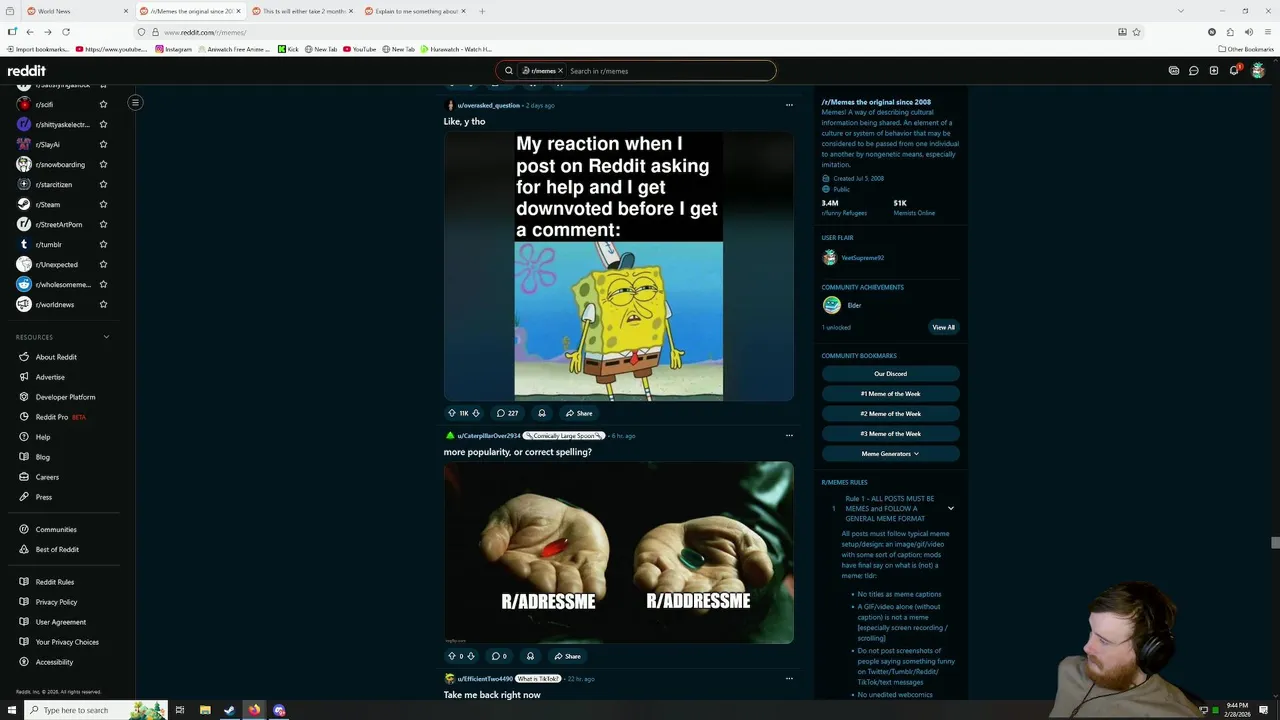The image size is (1280, 720).
Task: Open the Reddit advertise icon in header
Action: point(1174,71)
